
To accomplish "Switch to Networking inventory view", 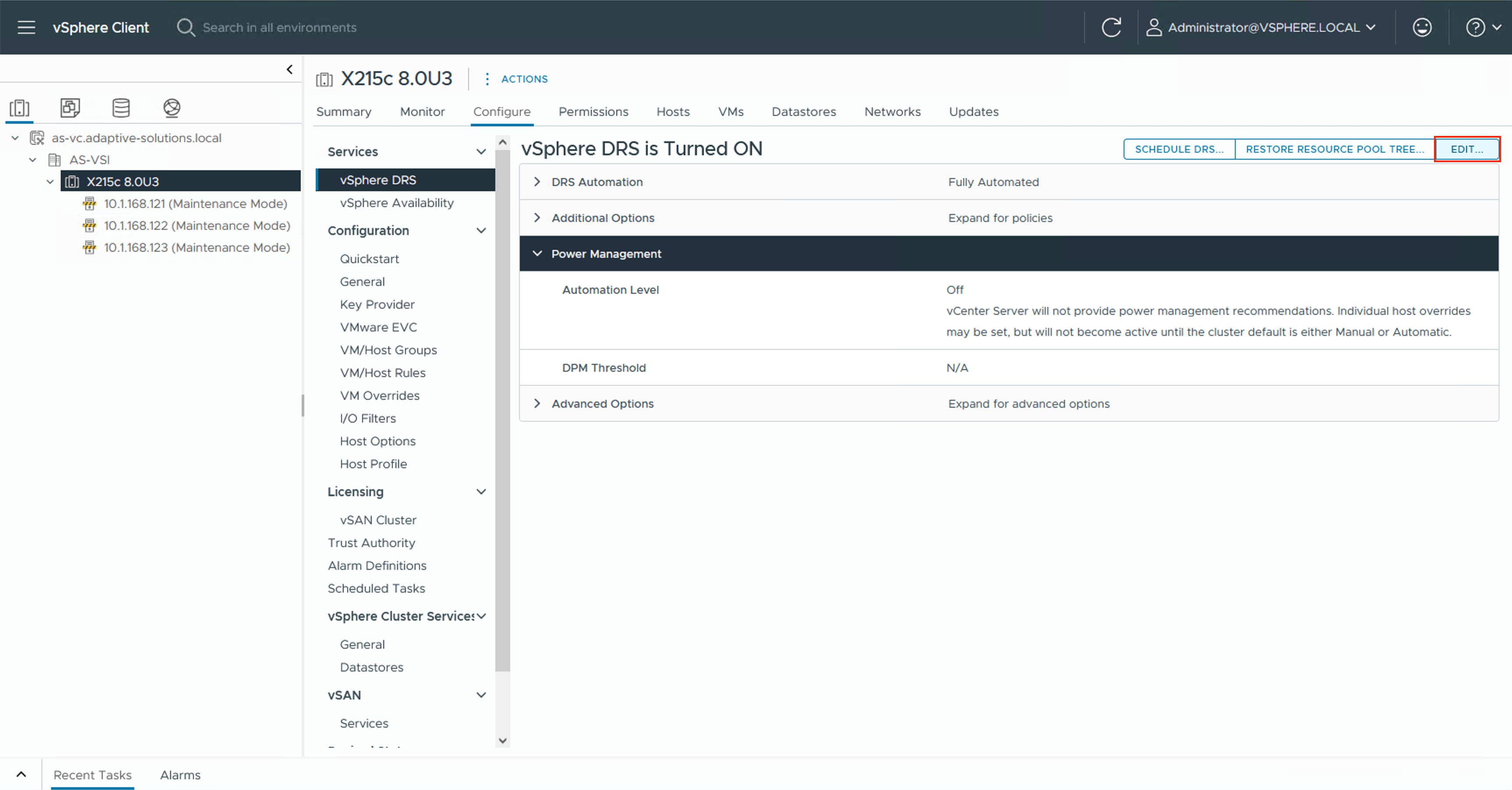I will [x=171, y=107].
